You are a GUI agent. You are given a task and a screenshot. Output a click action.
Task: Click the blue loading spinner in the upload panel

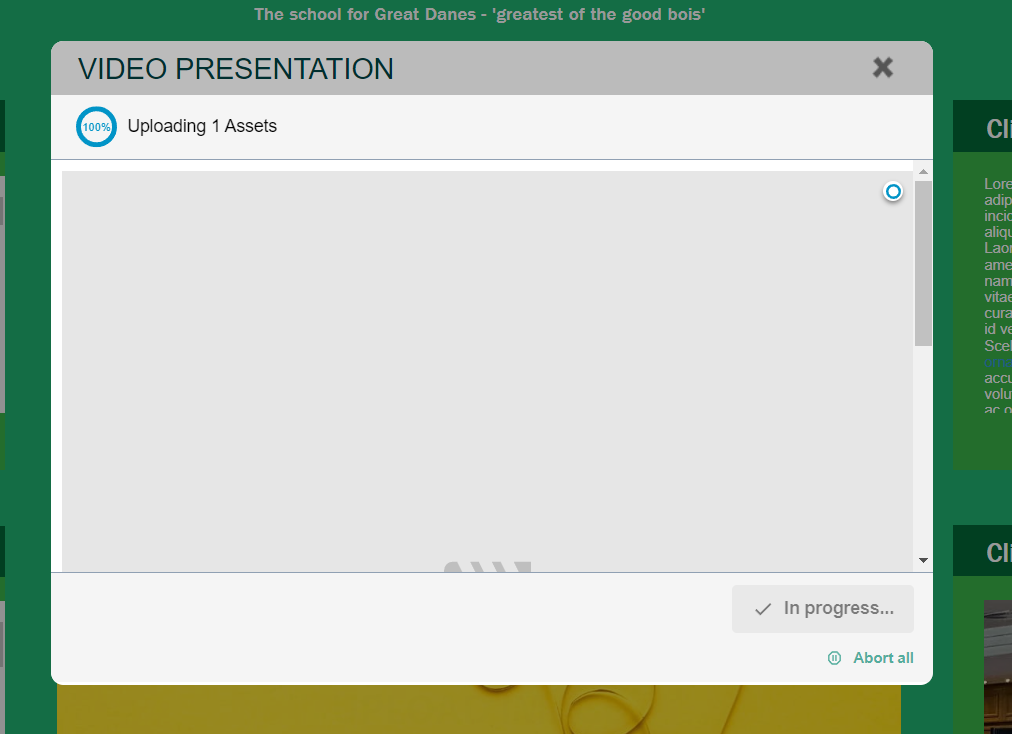[x=892, y=191]
